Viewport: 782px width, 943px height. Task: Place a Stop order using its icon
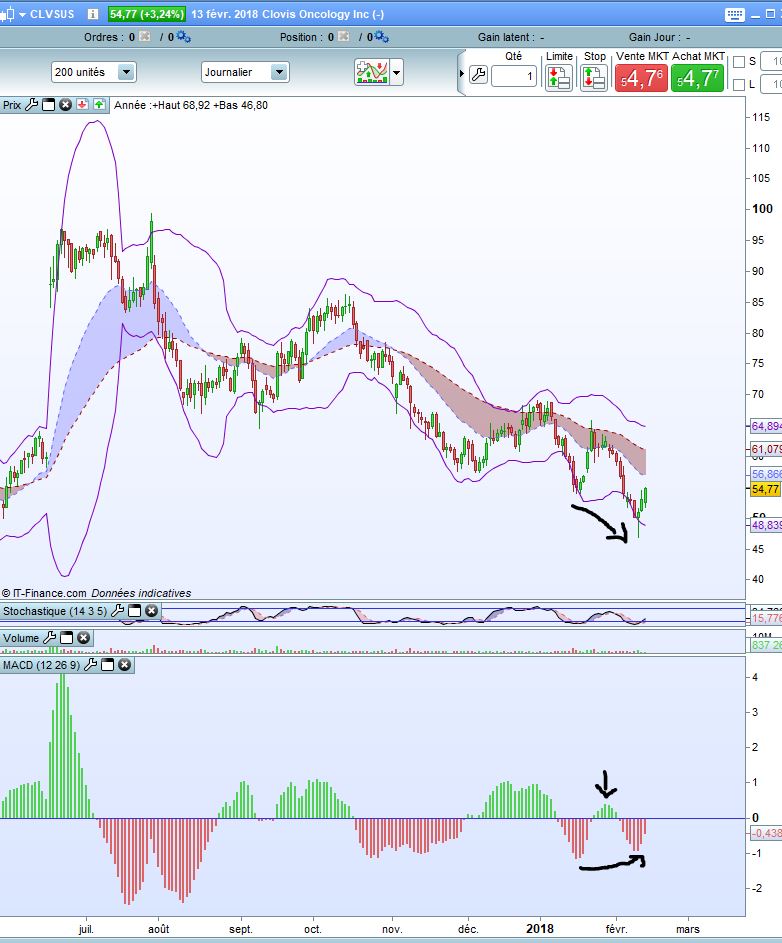593,78
